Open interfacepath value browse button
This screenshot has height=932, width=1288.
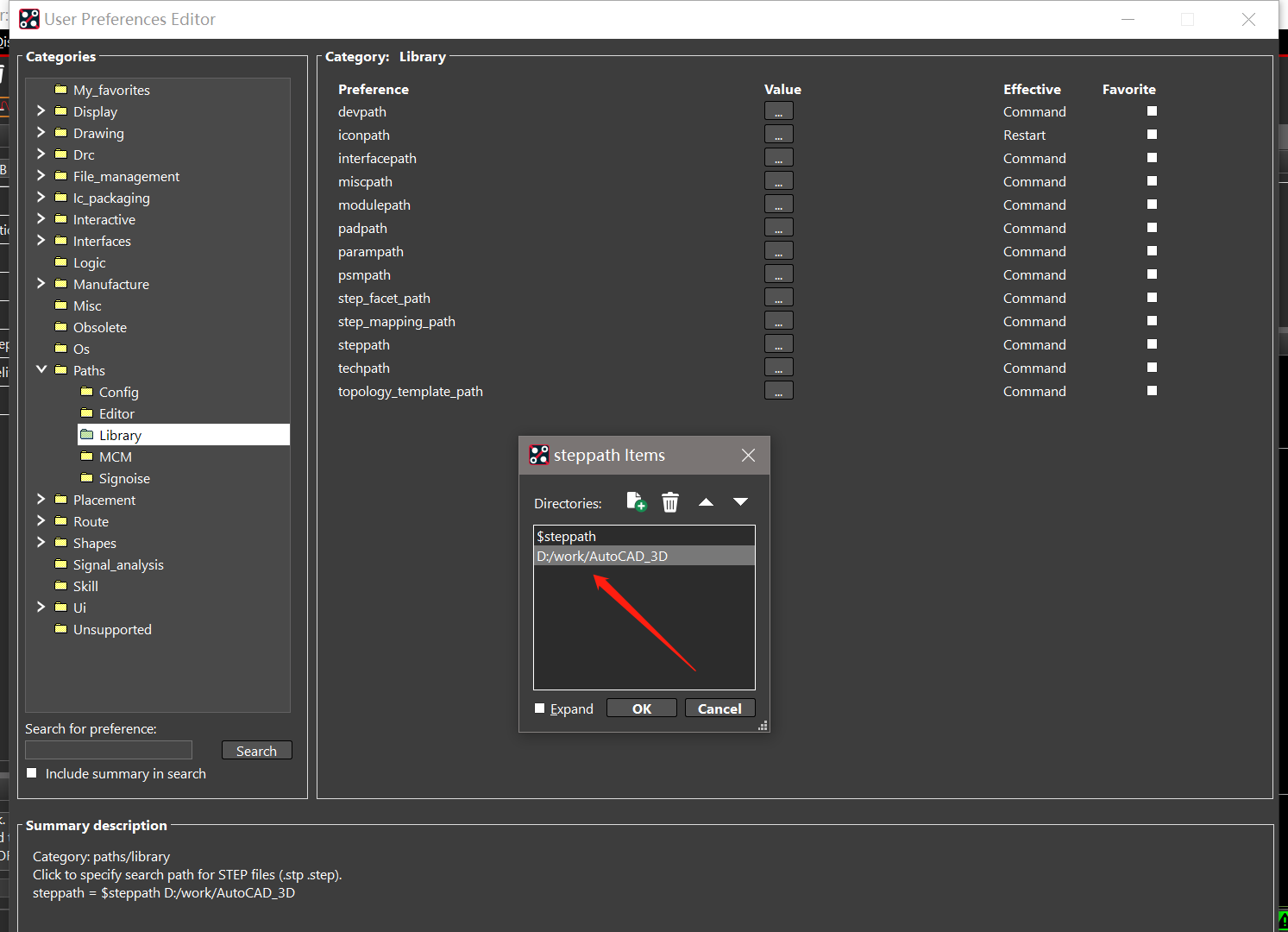pyautogui.click(x=778, y=158)
